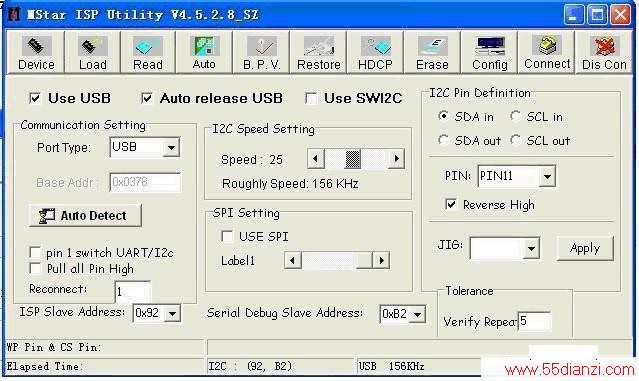Click the I2C Speed left arrow
639x381 pixels.
click(x=316, y=159)
